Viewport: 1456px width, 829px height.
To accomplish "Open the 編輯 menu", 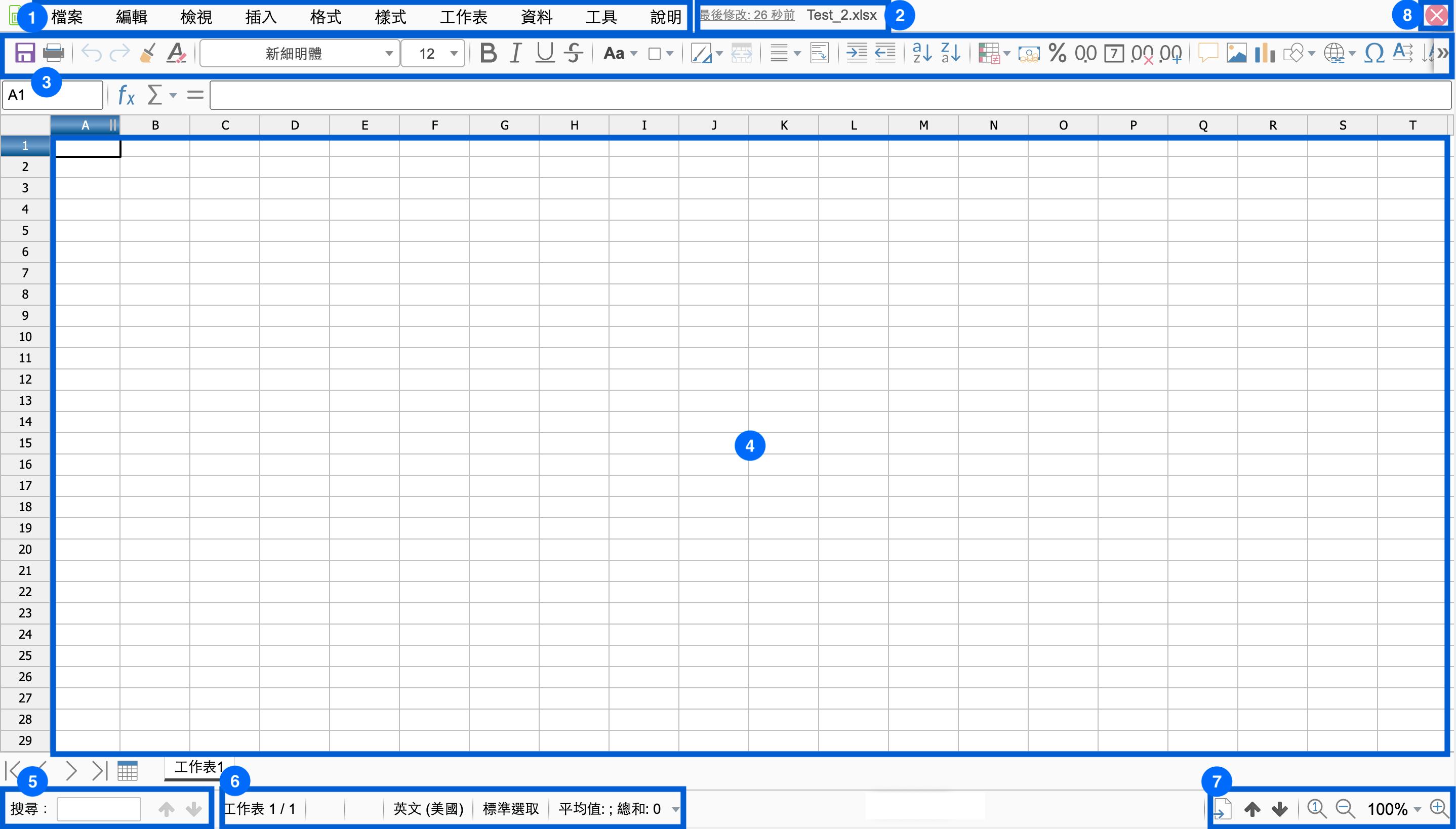I will (x=132, y=17).
